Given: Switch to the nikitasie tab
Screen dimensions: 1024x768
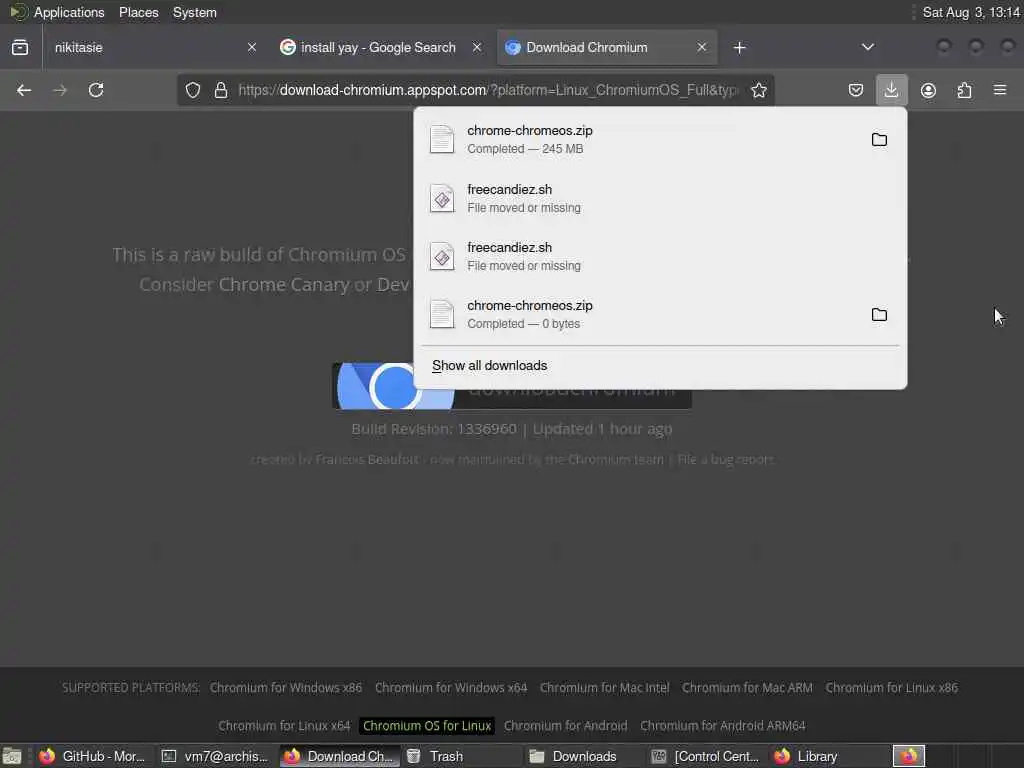Looking at the screenshot, I should point(155,47).
